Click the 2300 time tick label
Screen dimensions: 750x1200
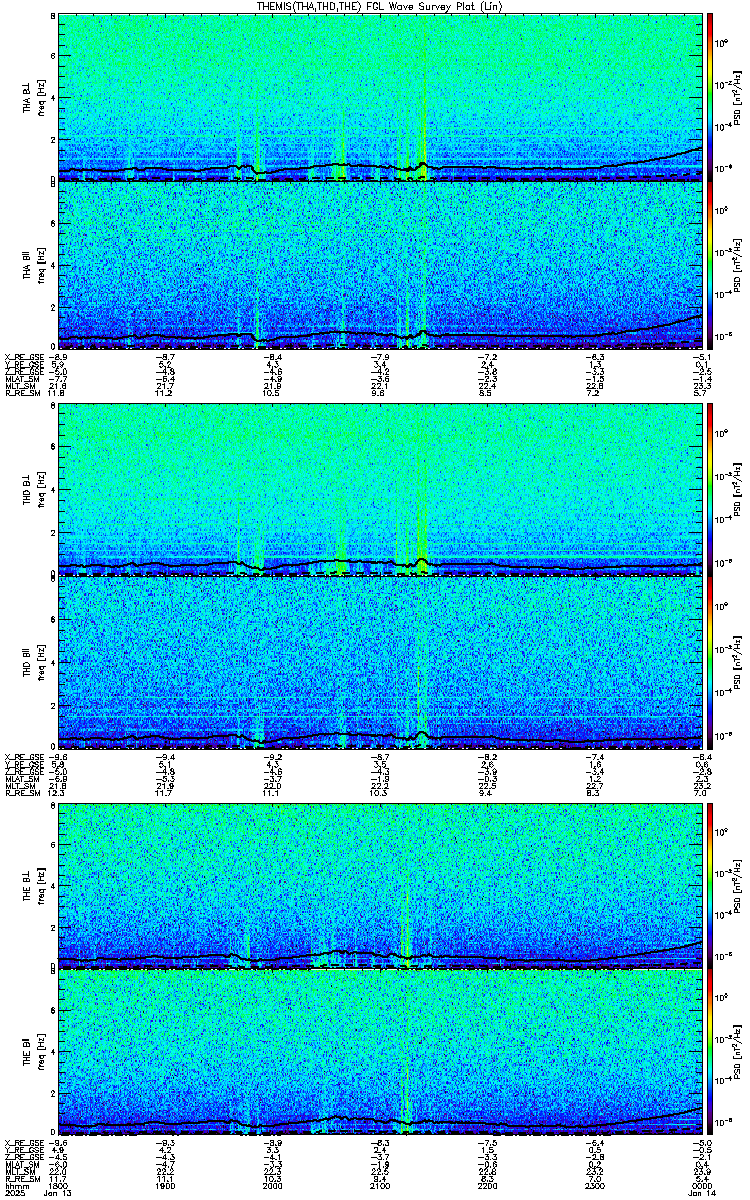tap(596, 1186)
